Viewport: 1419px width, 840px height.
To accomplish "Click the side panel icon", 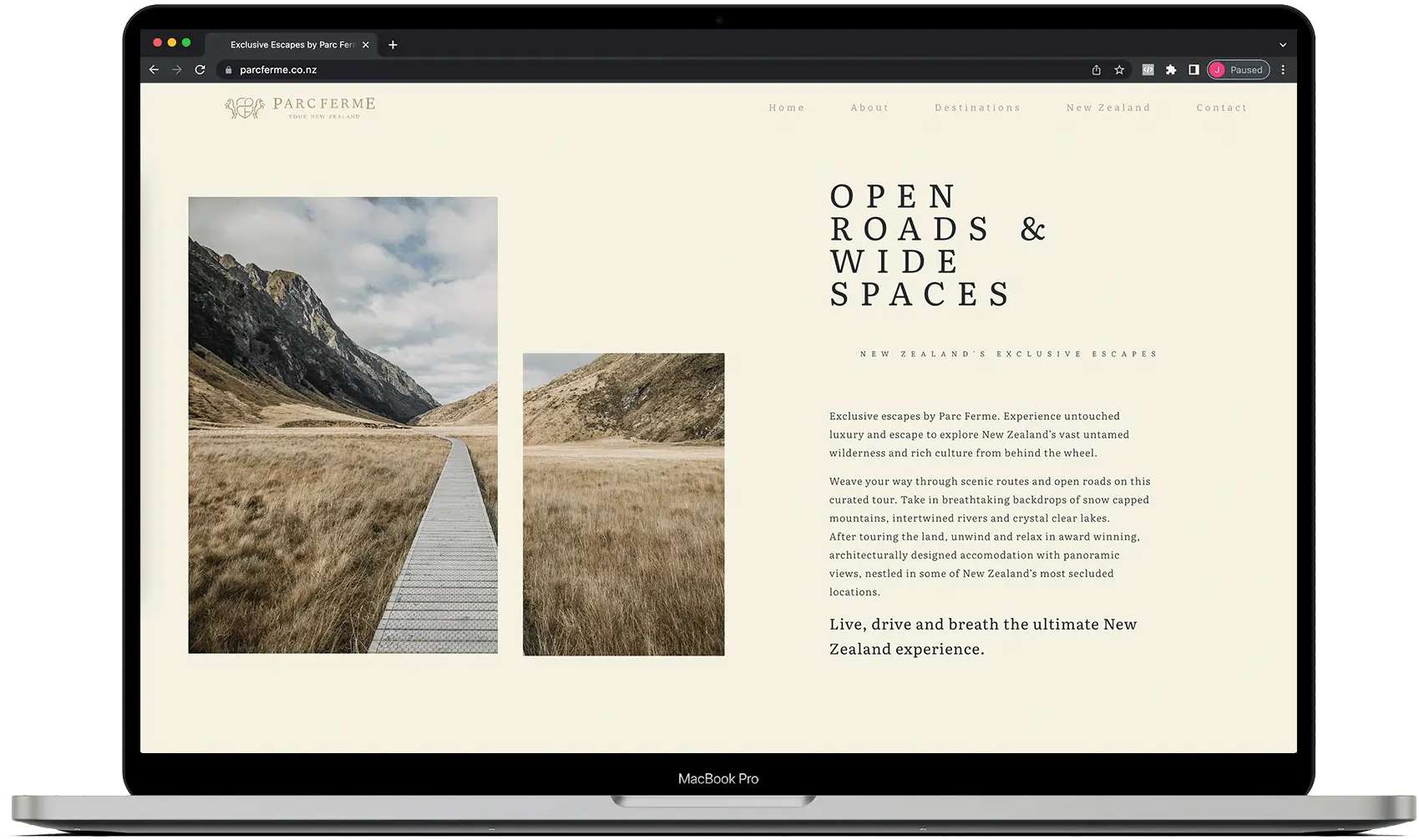I will pos(1194,69).
